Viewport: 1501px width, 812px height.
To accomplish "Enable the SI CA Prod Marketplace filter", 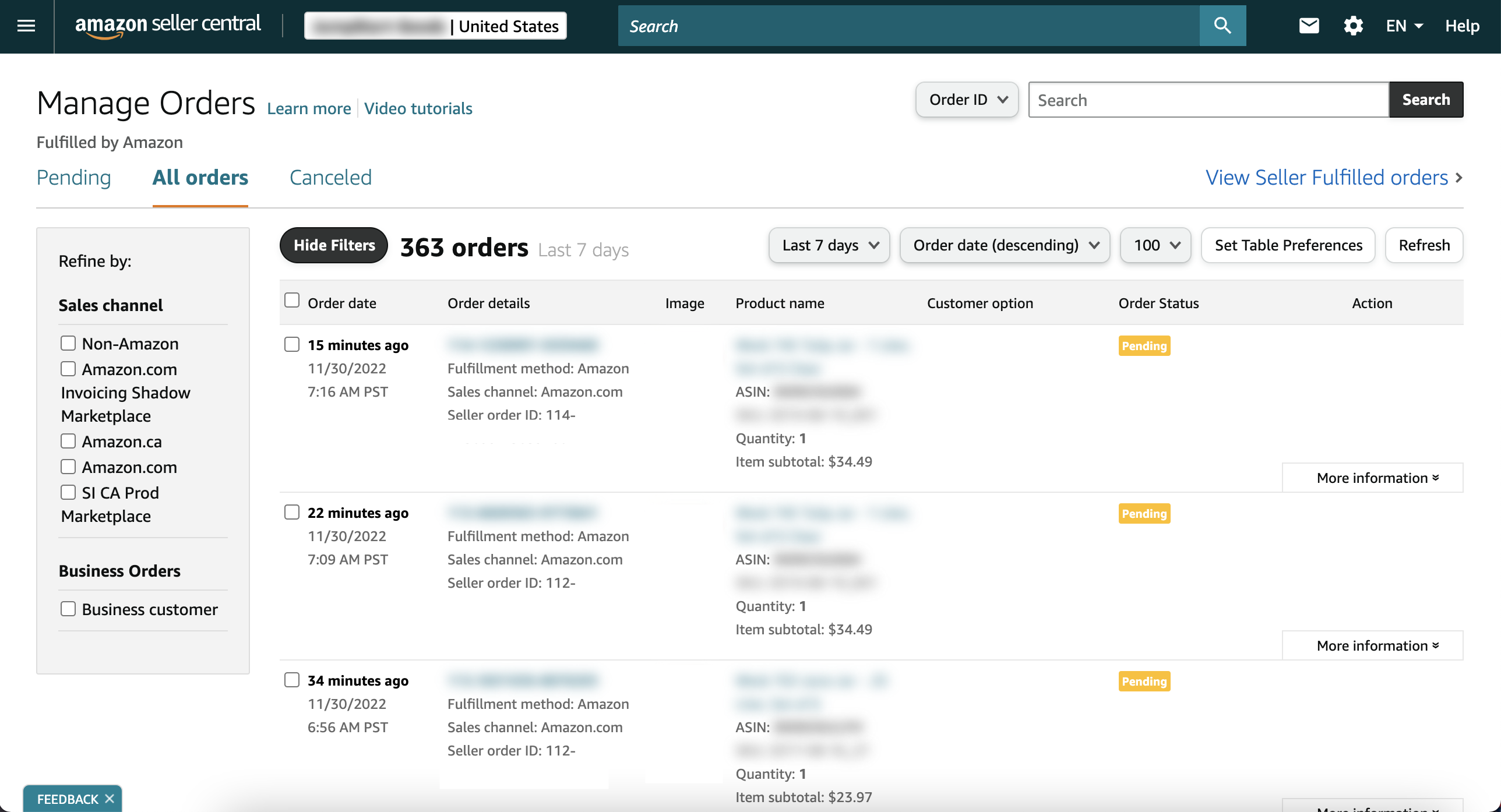I will 68,492.
